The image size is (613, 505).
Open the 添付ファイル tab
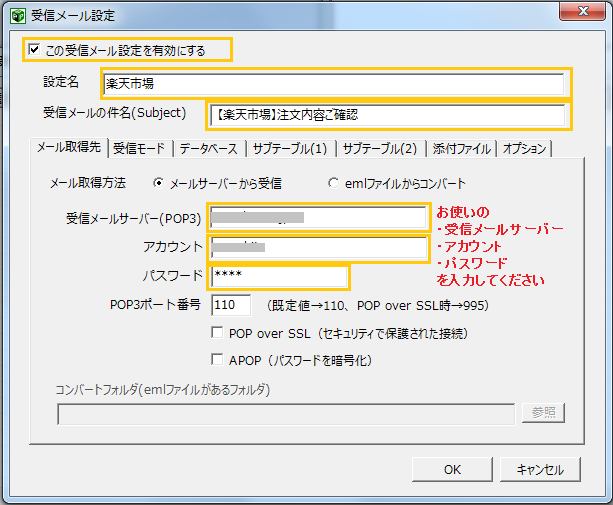point(461,149)
